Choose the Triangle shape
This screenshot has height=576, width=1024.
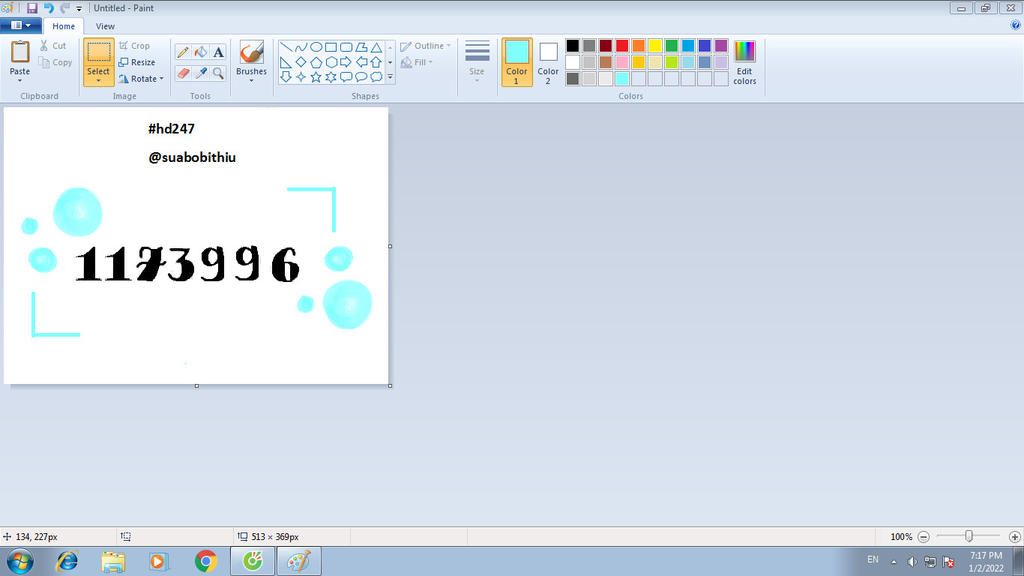point(376,47)
